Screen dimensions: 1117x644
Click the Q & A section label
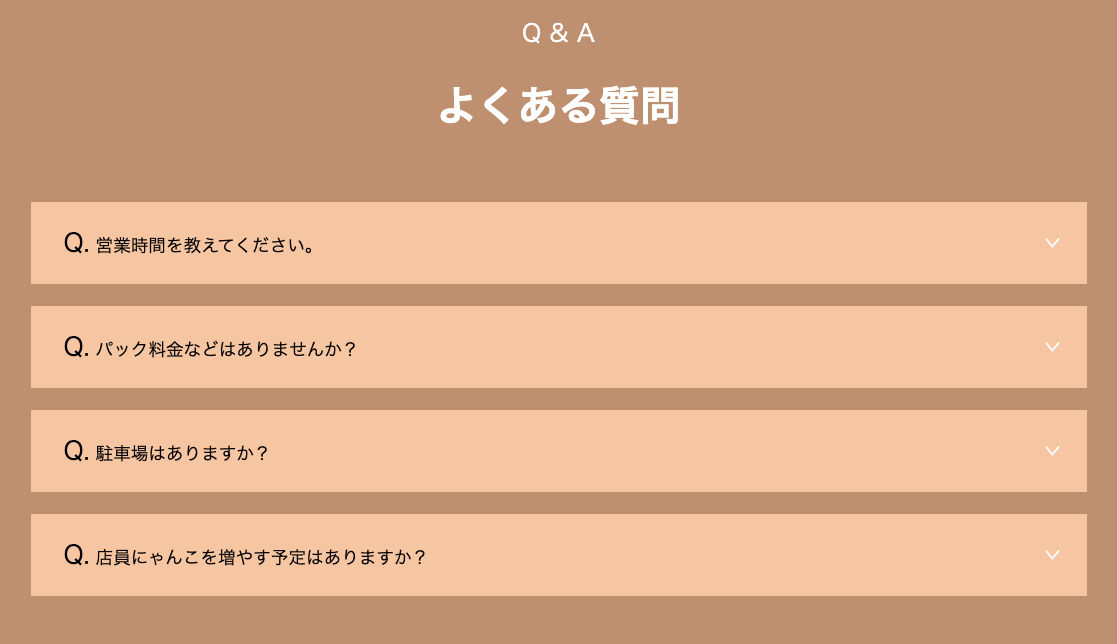coord(558,33)
